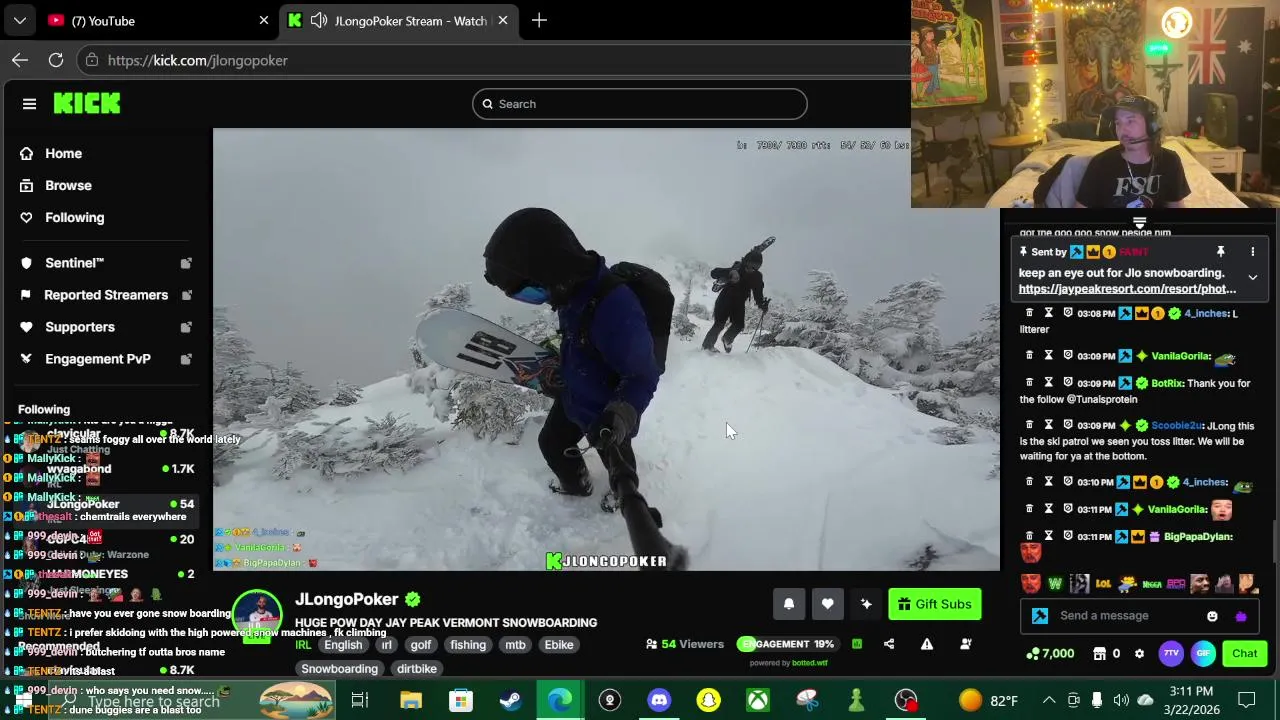Screen dimensions: 1280x720
Task: Toggle Supporters lock icon in sidebar
Action: pyautogui.click(x=186, y=327)
